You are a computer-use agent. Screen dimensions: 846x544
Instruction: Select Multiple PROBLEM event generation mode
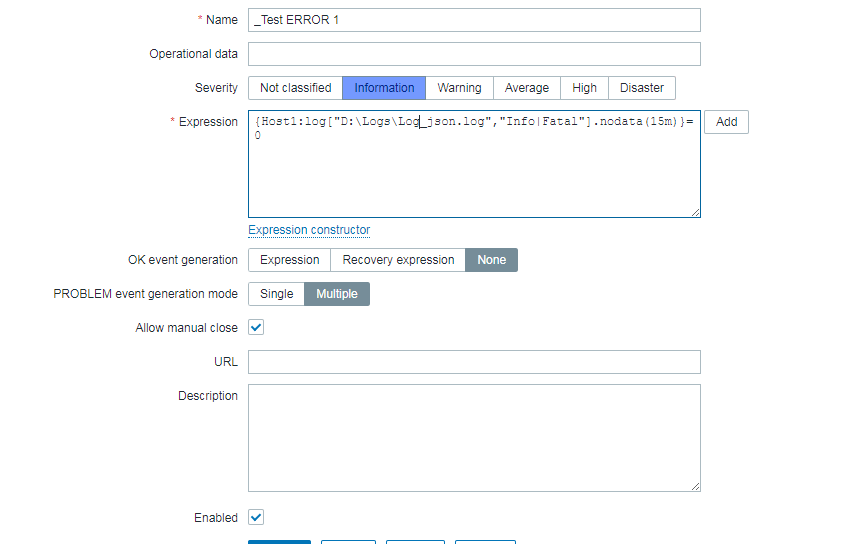[x=337, y=294]
